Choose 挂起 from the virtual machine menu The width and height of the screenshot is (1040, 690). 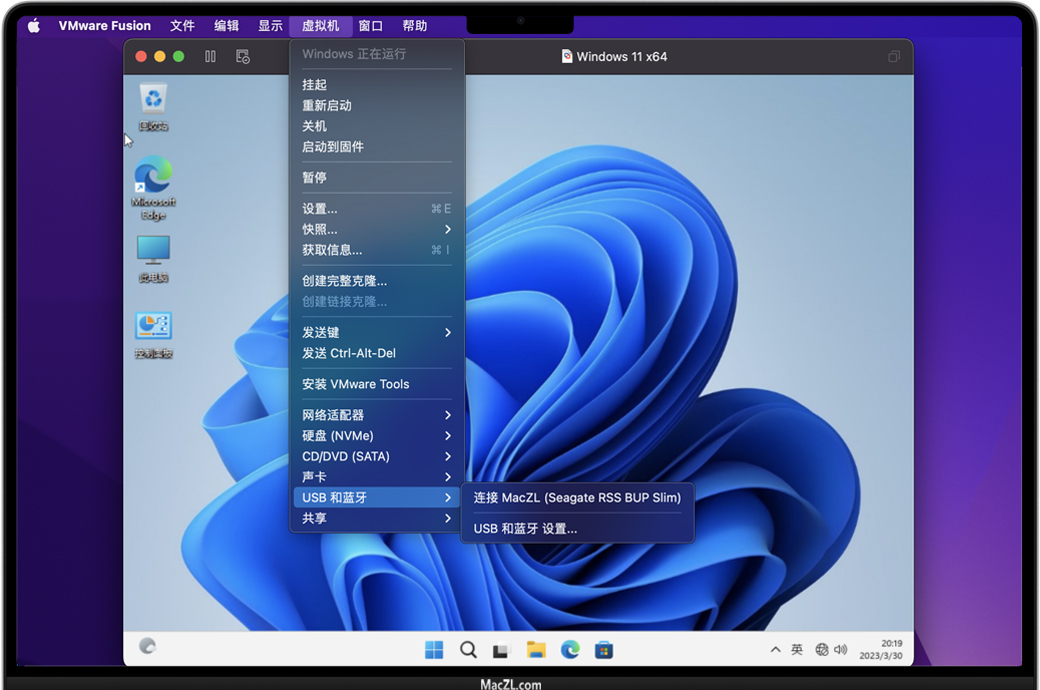pyautogui.click(x=315, y=85)
